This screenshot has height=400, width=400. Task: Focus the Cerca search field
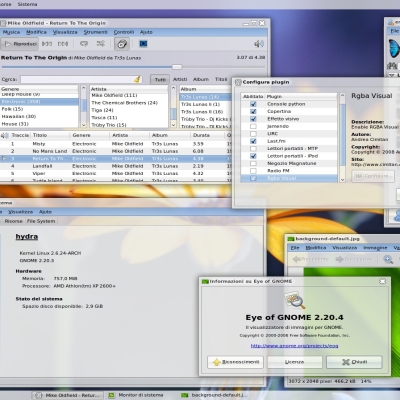(82, 79)
